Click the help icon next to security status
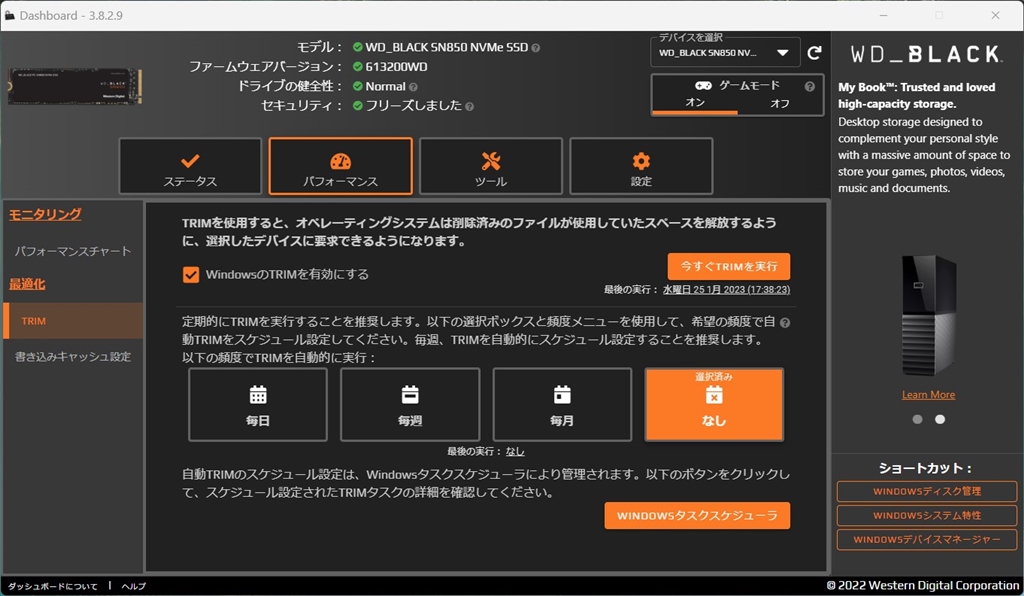 coord(469,106)
